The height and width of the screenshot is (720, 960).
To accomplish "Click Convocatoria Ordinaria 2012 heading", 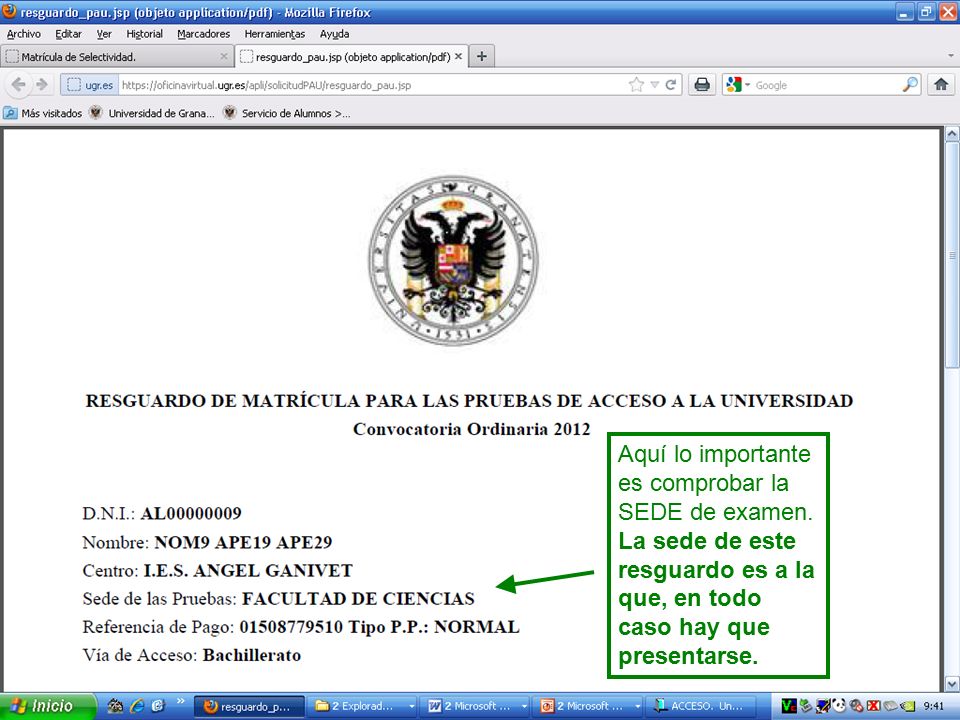I will [x=471, y=429].
